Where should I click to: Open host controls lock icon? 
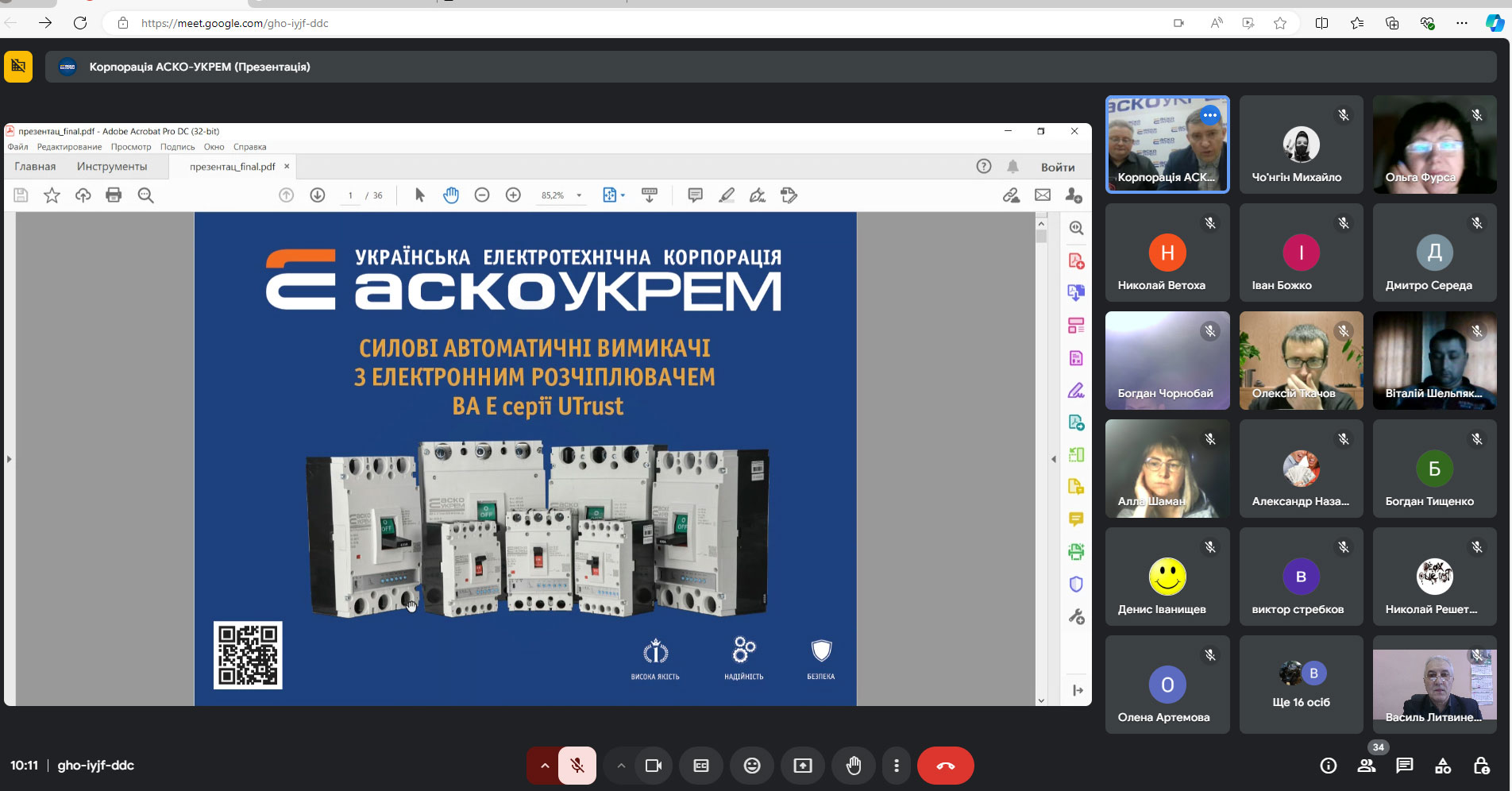pyautogui.click(x=1481, y=766)
